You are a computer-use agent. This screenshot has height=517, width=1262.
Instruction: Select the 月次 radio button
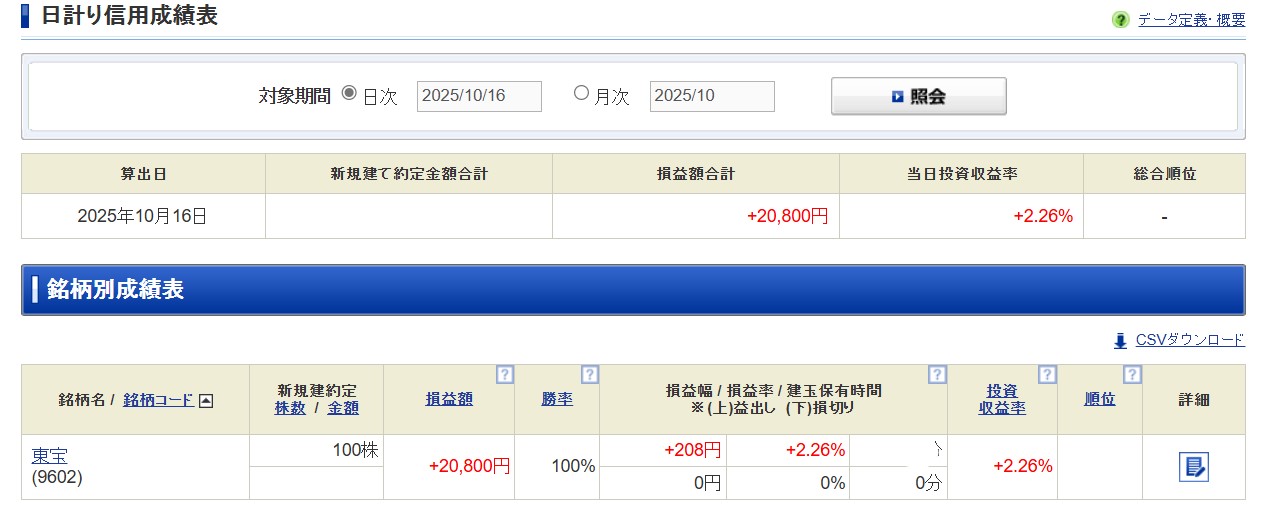[581, 93]
